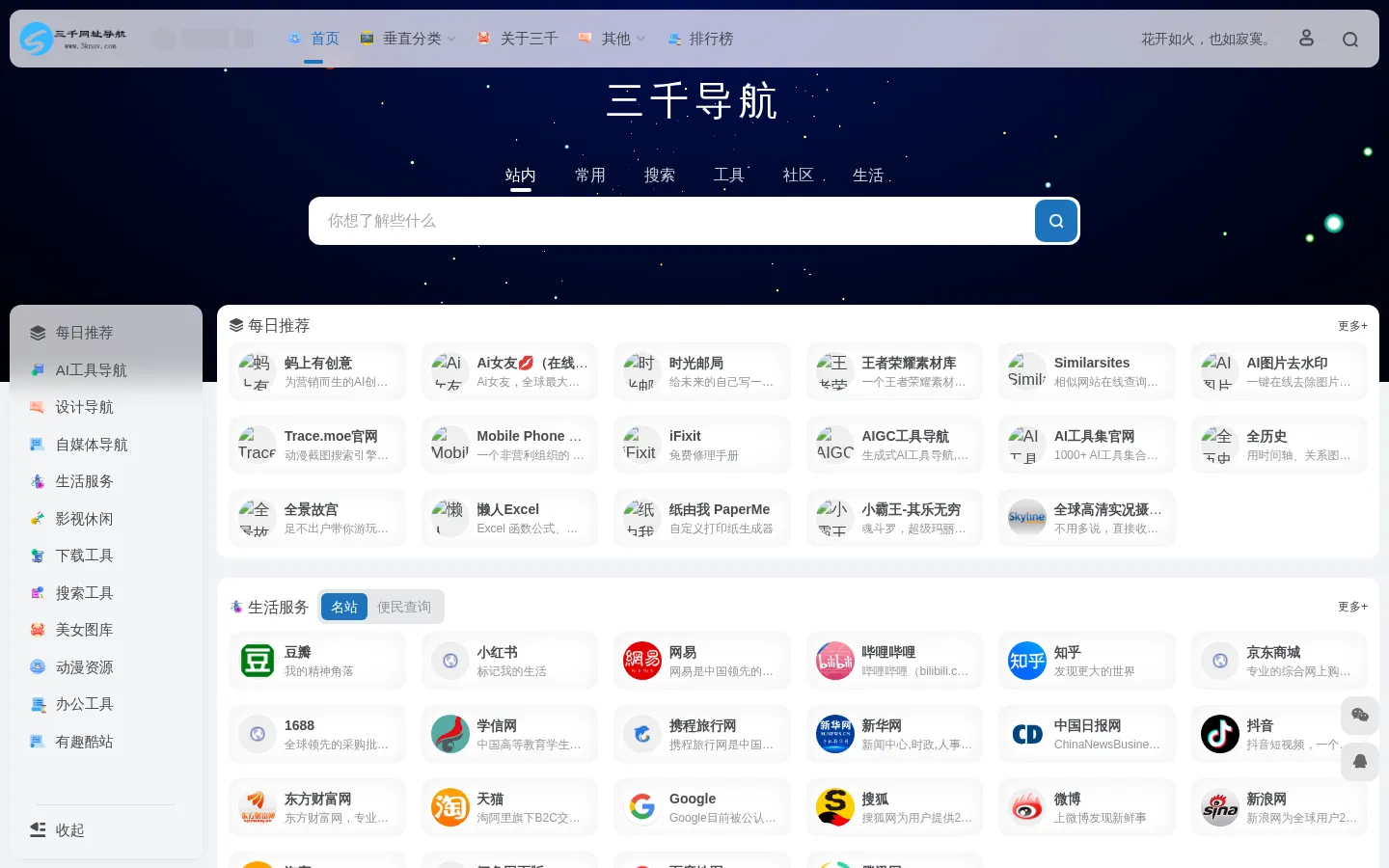1389x868 pixels.
Task: Click 更多+ in the 每日推荐 section
Action: [1352, 326]
